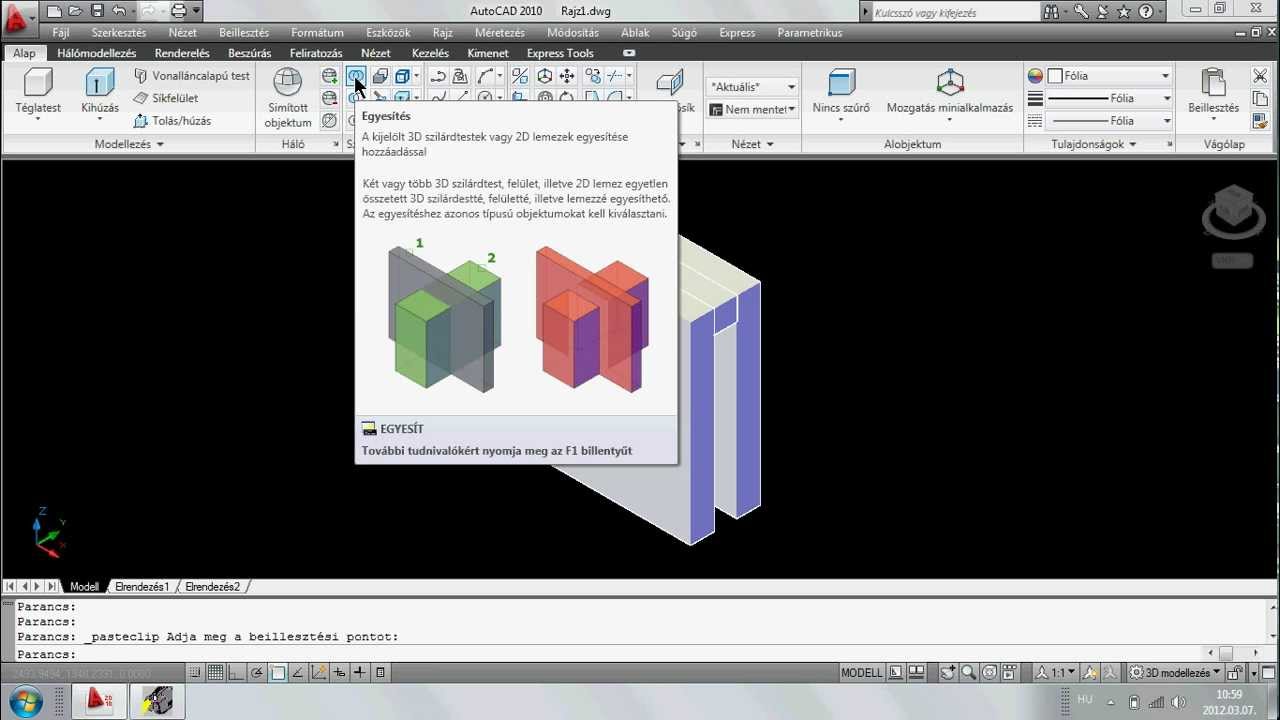1280x720 pixels.
Task: Click the Simított objektum mesh tool
Action: pos(288,98)
